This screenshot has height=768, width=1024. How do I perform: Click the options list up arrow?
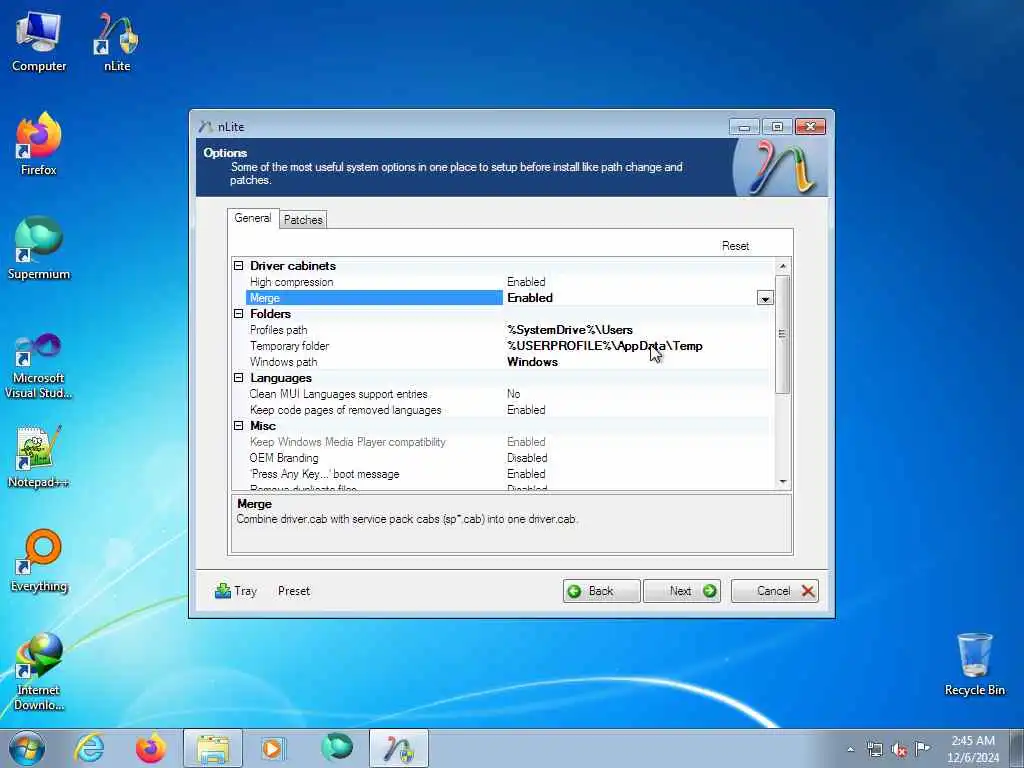pos(782,266)
